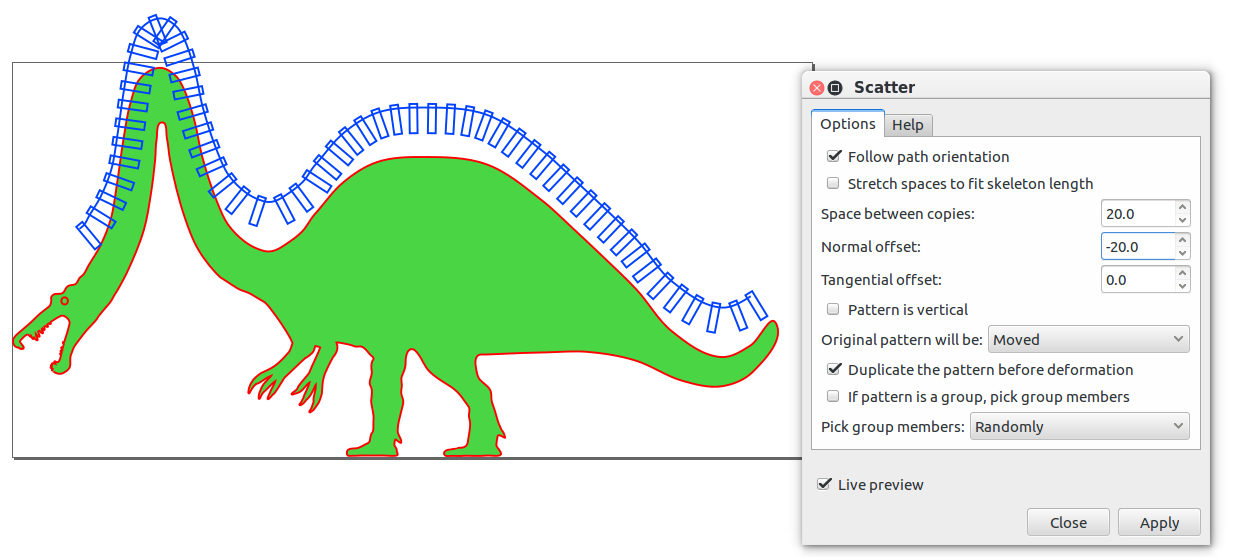Viewport: 1233px width, 557px height.
Task: Open the Original pattern will be dropdown
Action: pyautogui.click(x=1088, y=340)
